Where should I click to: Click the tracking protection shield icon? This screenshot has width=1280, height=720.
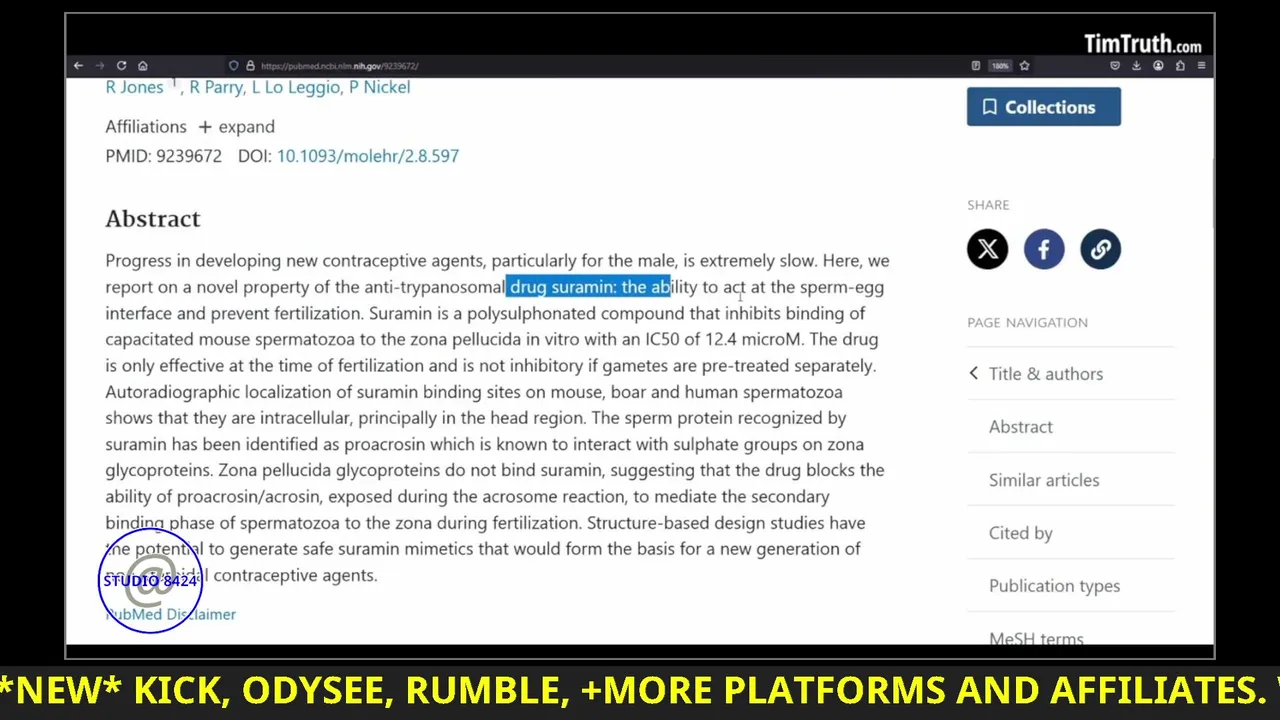[x=234, y=66]
